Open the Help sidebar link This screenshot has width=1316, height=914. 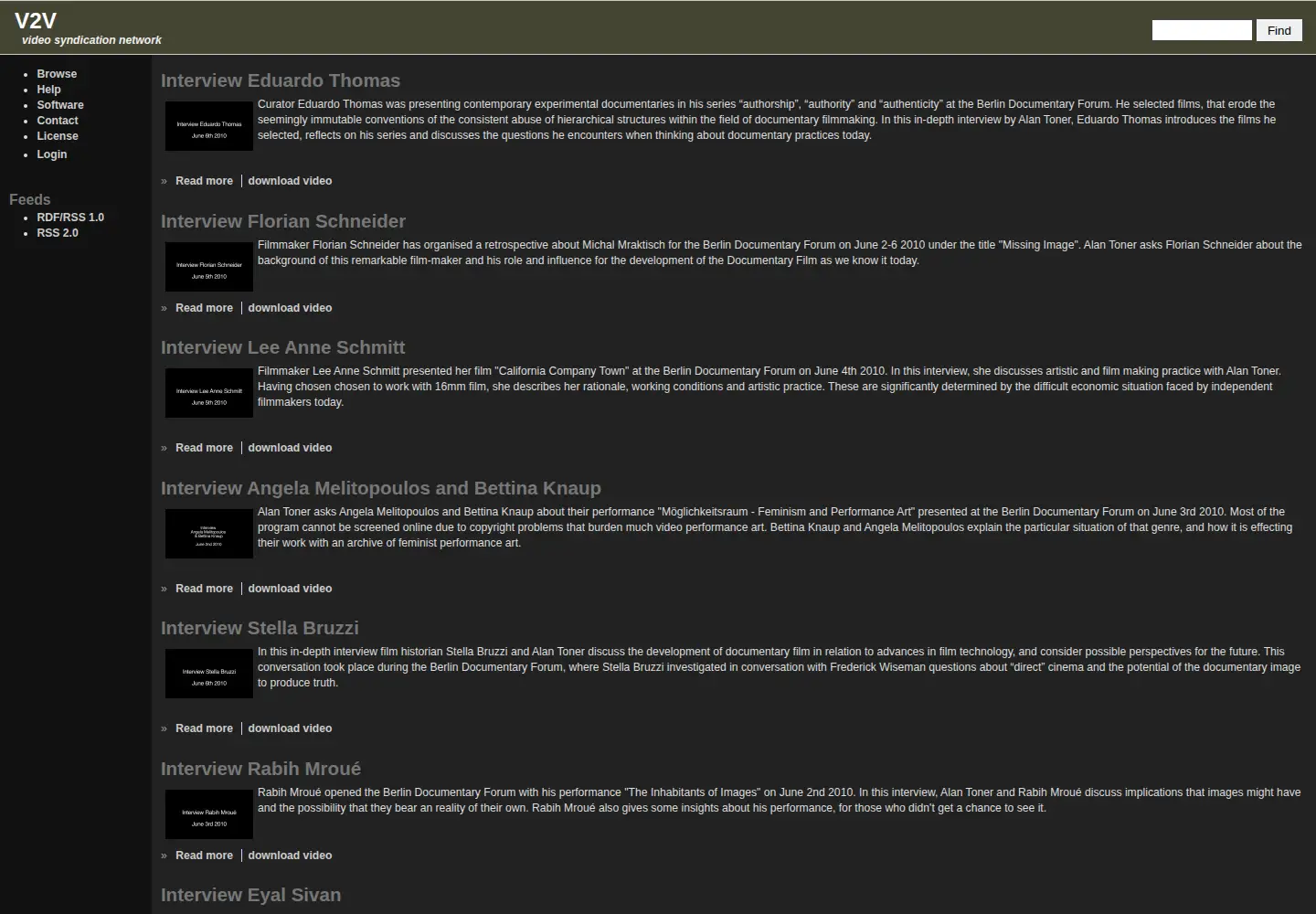click(48, 90)
